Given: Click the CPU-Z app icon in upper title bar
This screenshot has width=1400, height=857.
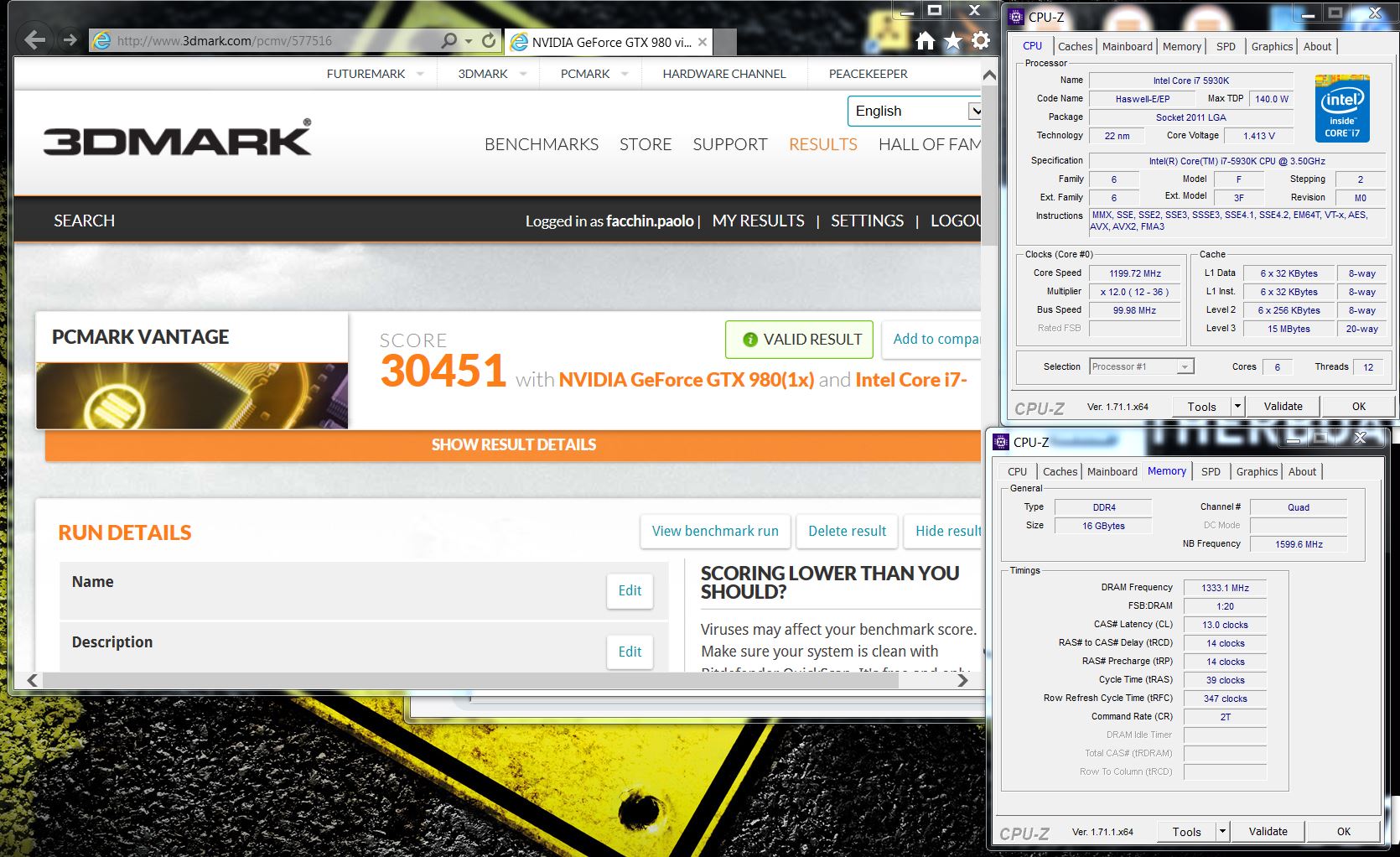Looking at the screenshot, I should (x=1016, y=16).
